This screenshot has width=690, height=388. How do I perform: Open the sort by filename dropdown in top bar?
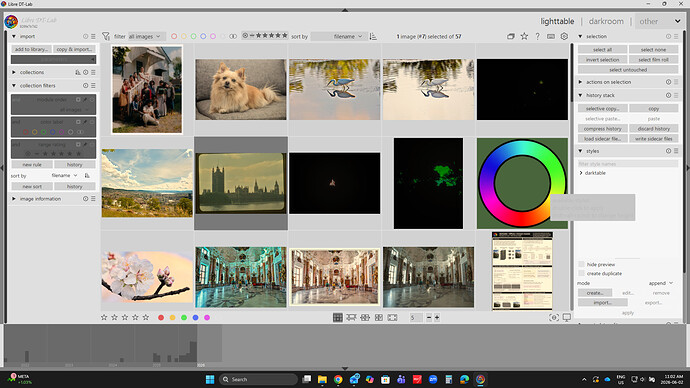pos(338,37)
